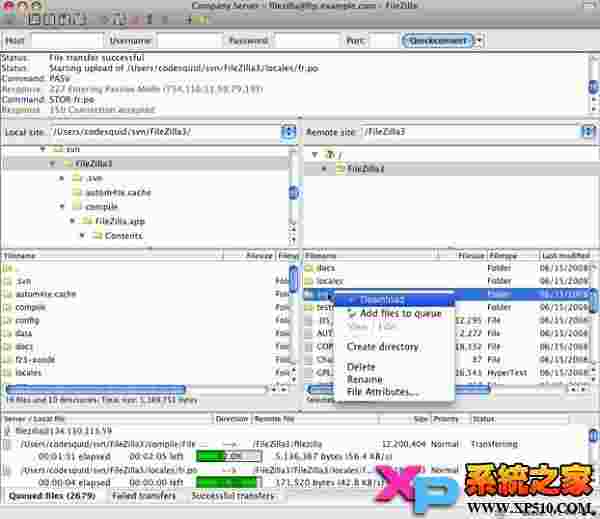Image resolution: width=600 pixels, height=519 pixels.
Task: Choose Download from the context menu
Action: click(x=395, y=300)
